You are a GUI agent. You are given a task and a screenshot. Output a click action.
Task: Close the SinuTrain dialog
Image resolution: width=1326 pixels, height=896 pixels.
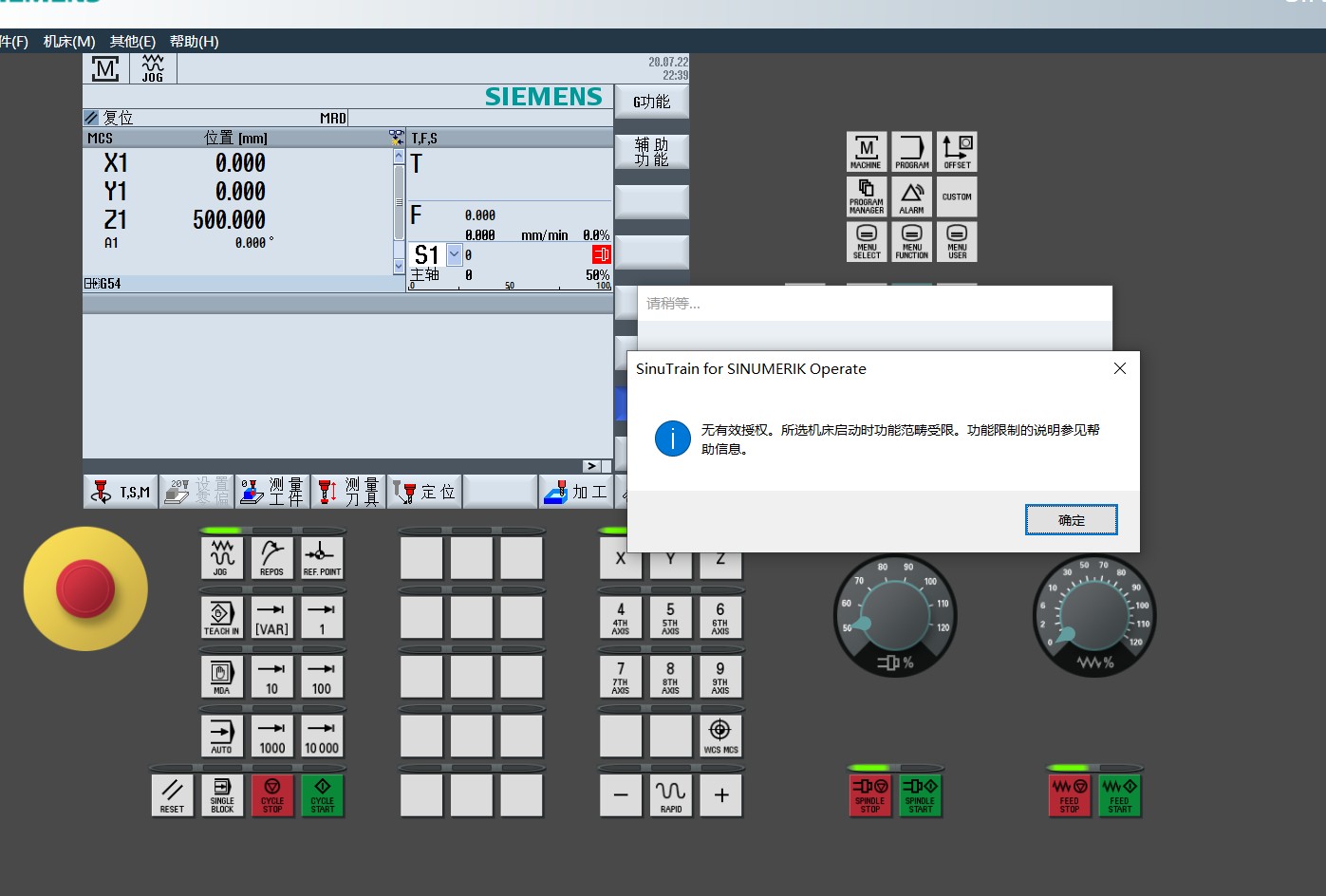1120,368
